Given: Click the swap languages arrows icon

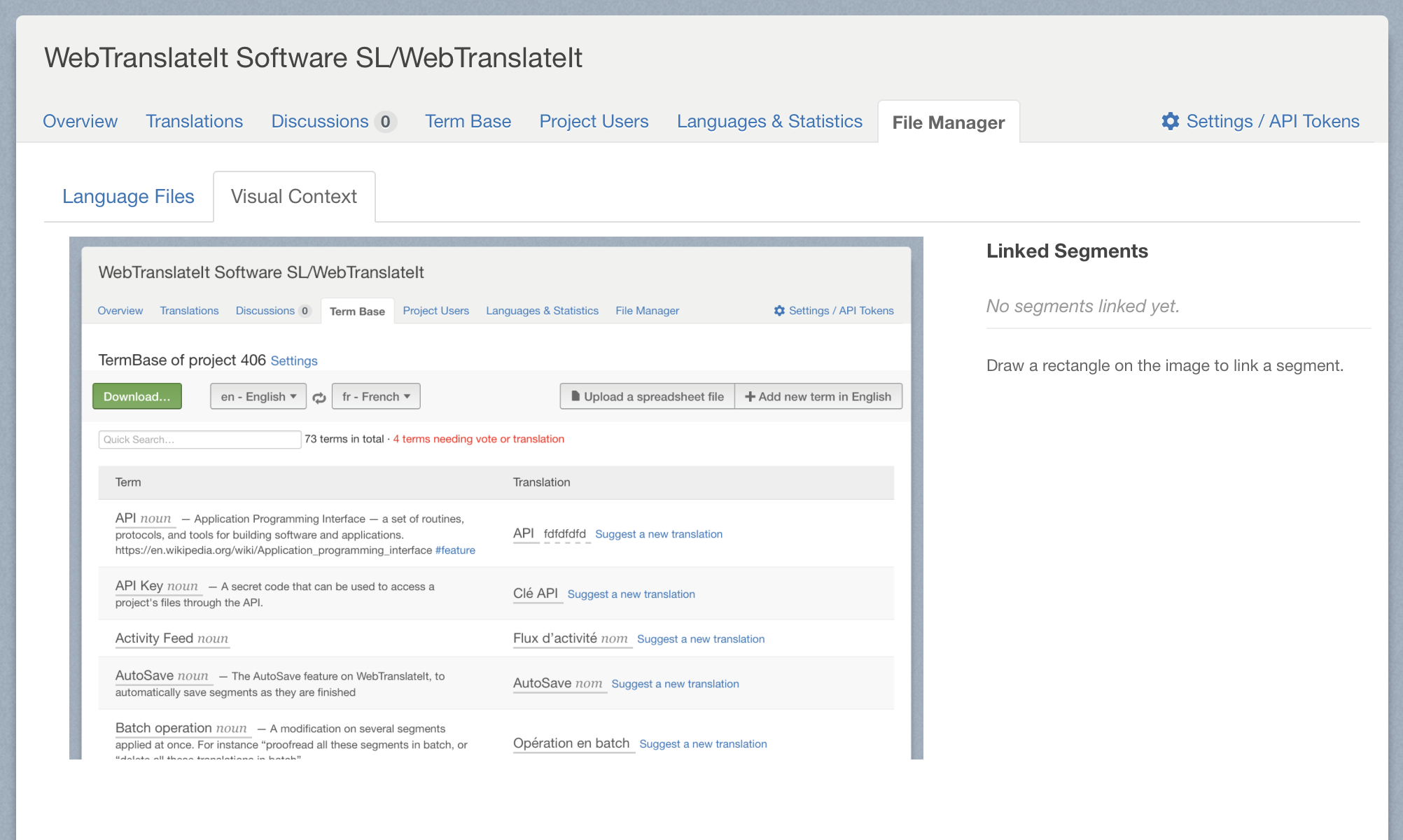Looking at the screenshot, I should (319, 398).
